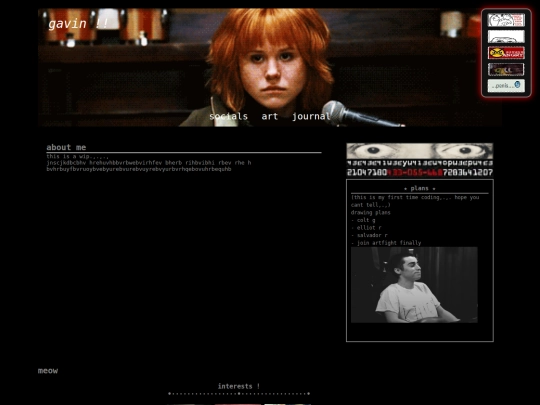540x405 pixels.
Task: Click the 'this is a wip' line
Action: click(77, 156)
